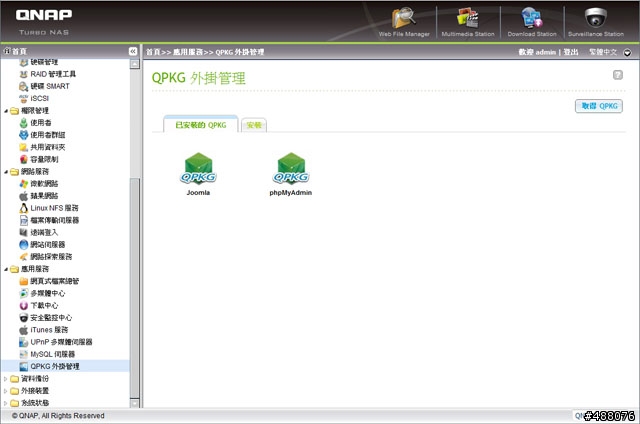640x424 pixels.
Task: Click the QNAP Turbo NAS logo
Action: tap(44, 22)
